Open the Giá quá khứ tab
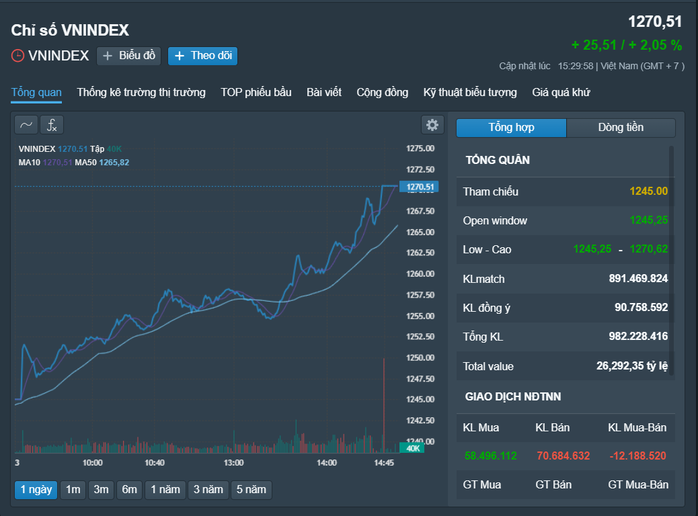The height and width of the screenshot is (516, 698). 561,93
